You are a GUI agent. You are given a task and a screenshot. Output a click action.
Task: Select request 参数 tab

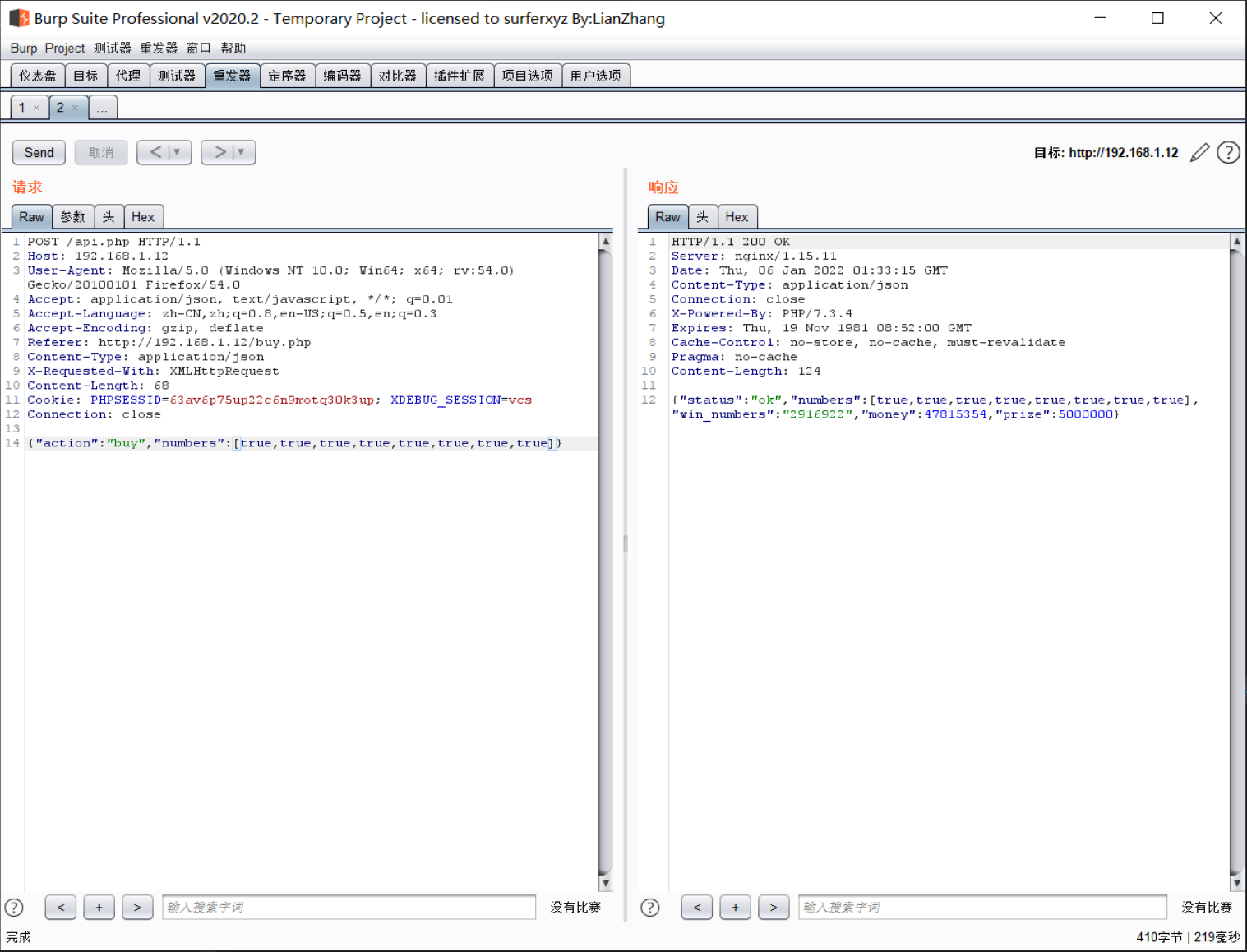(72, 217)
